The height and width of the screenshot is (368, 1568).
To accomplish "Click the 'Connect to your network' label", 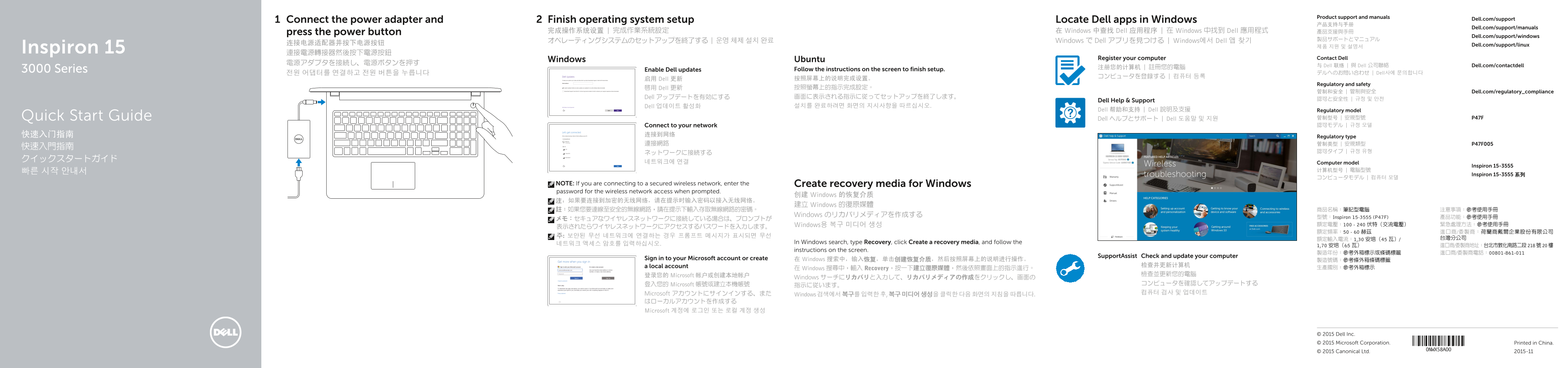I will [x=681, y=125].
